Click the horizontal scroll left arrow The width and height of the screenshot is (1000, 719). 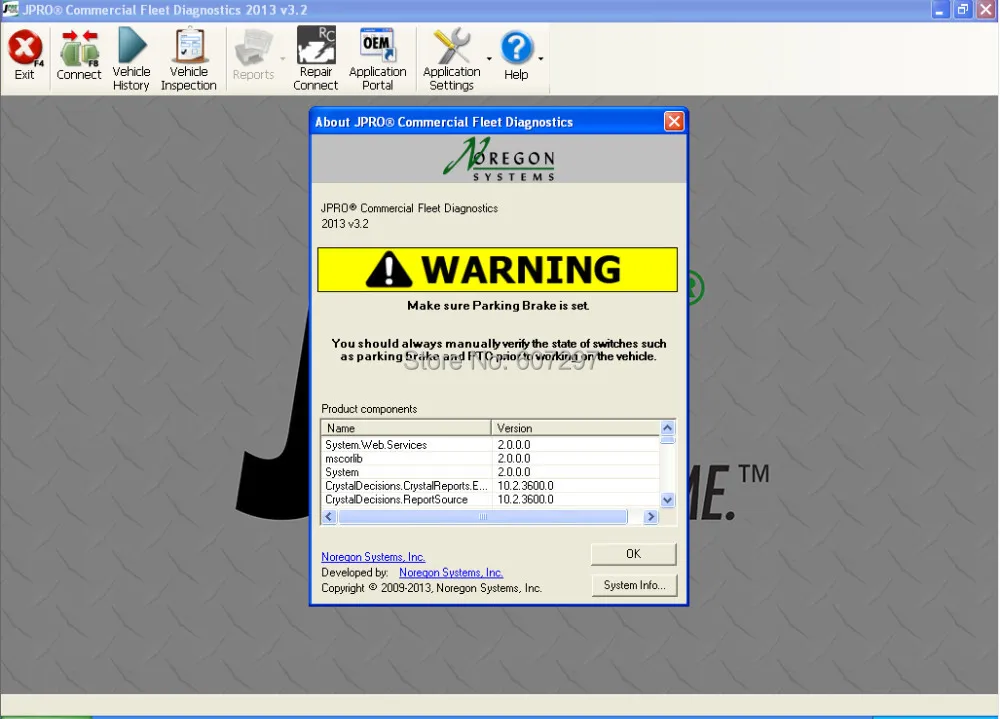click(329, 517)
